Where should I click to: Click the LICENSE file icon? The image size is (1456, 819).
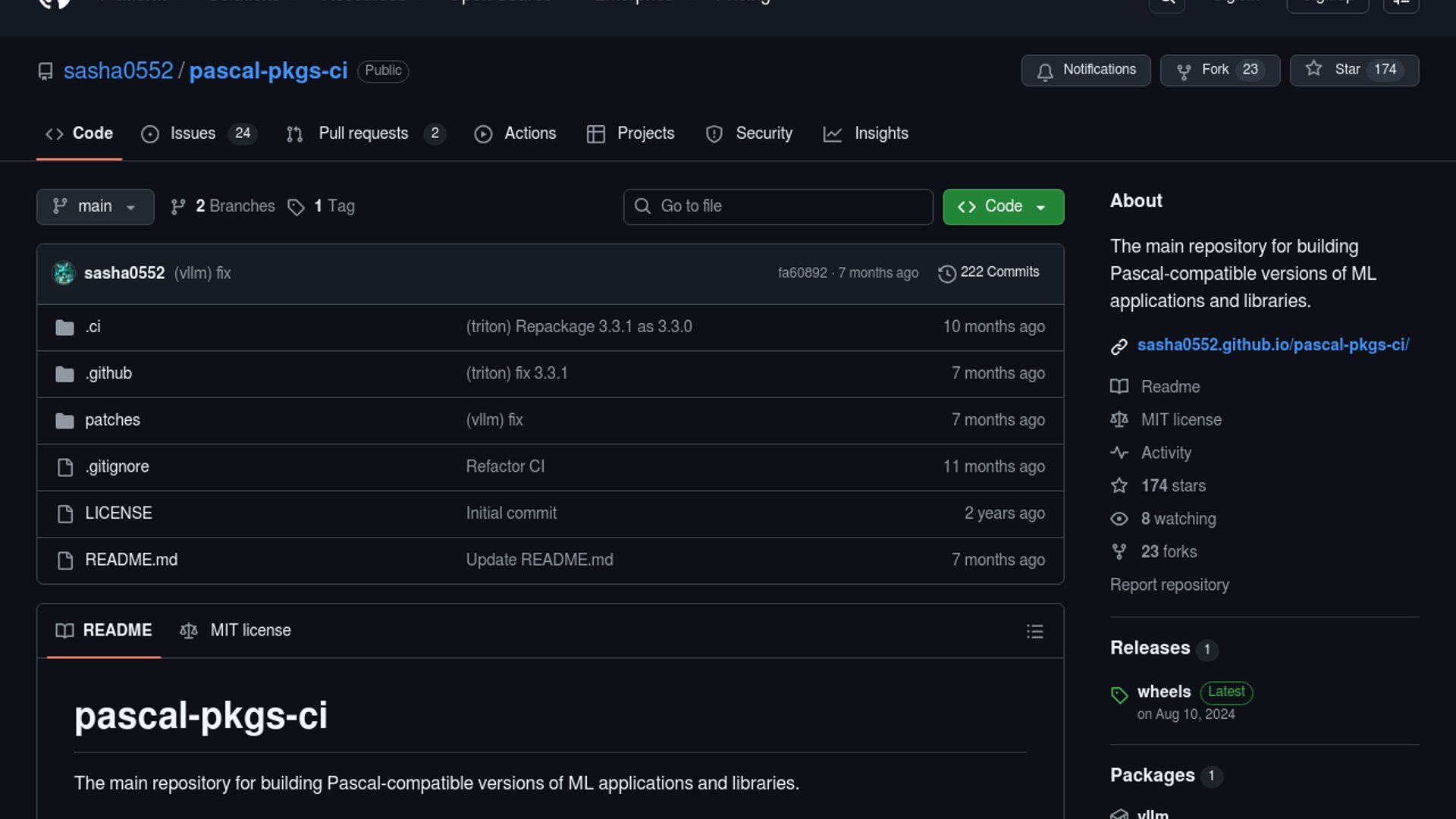click(65, 514)
